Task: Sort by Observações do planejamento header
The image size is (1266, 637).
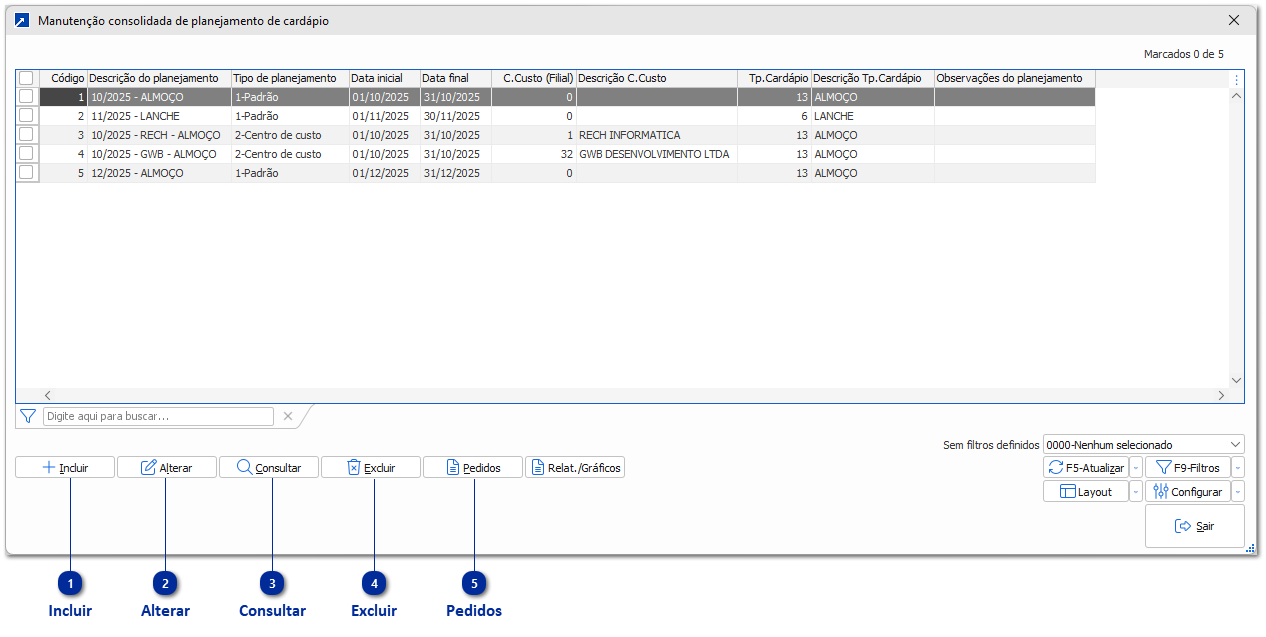Action: pos(1014,78)
